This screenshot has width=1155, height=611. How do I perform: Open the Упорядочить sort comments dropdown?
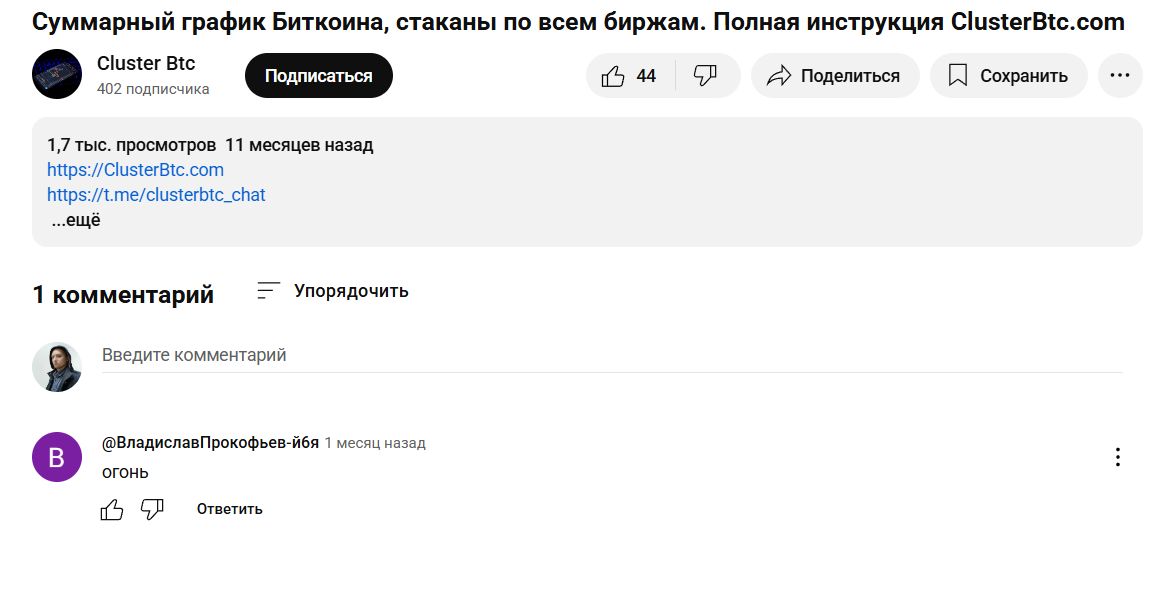pos(351,291)
